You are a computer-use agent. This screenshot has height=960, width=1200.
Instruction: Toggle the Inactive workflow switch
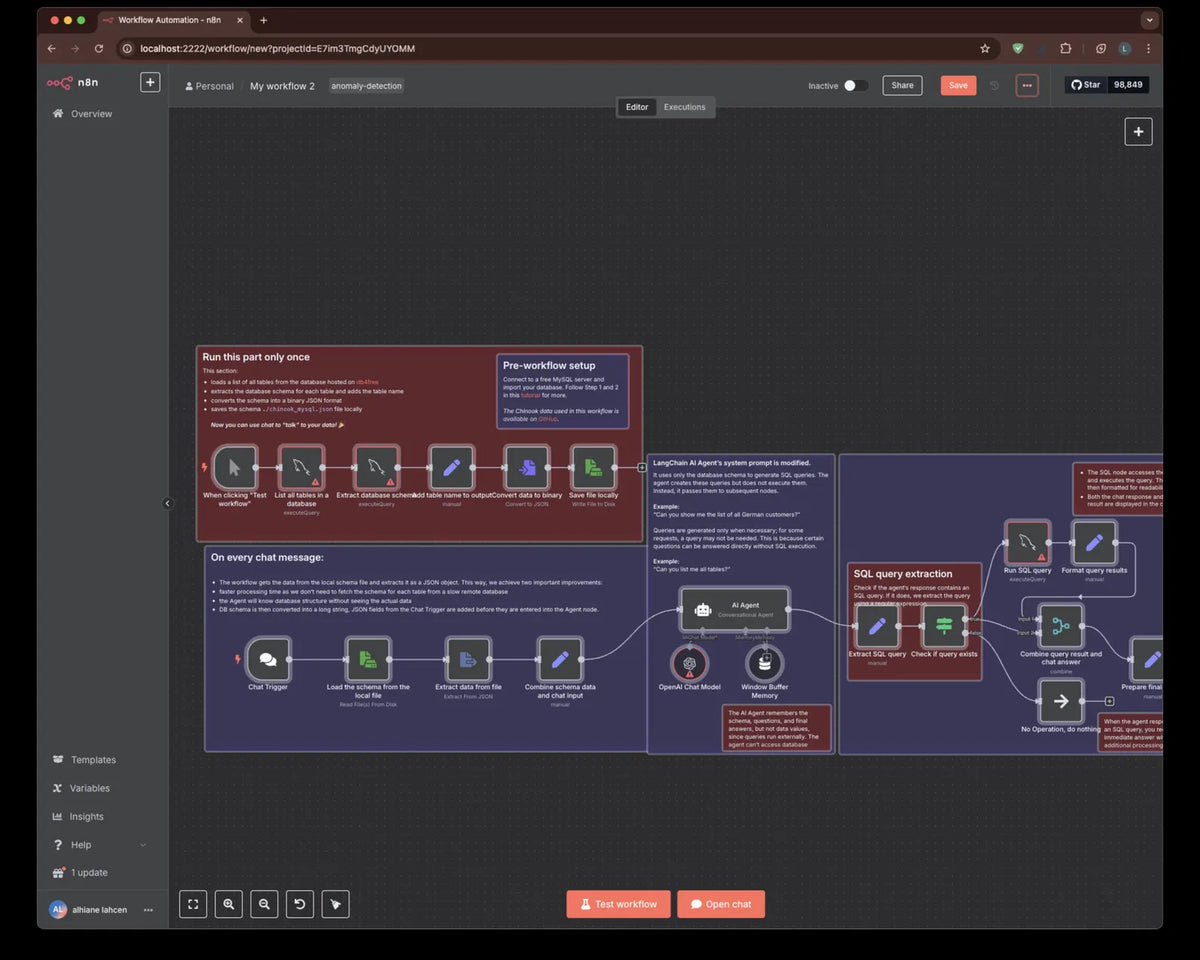[856, 85]
